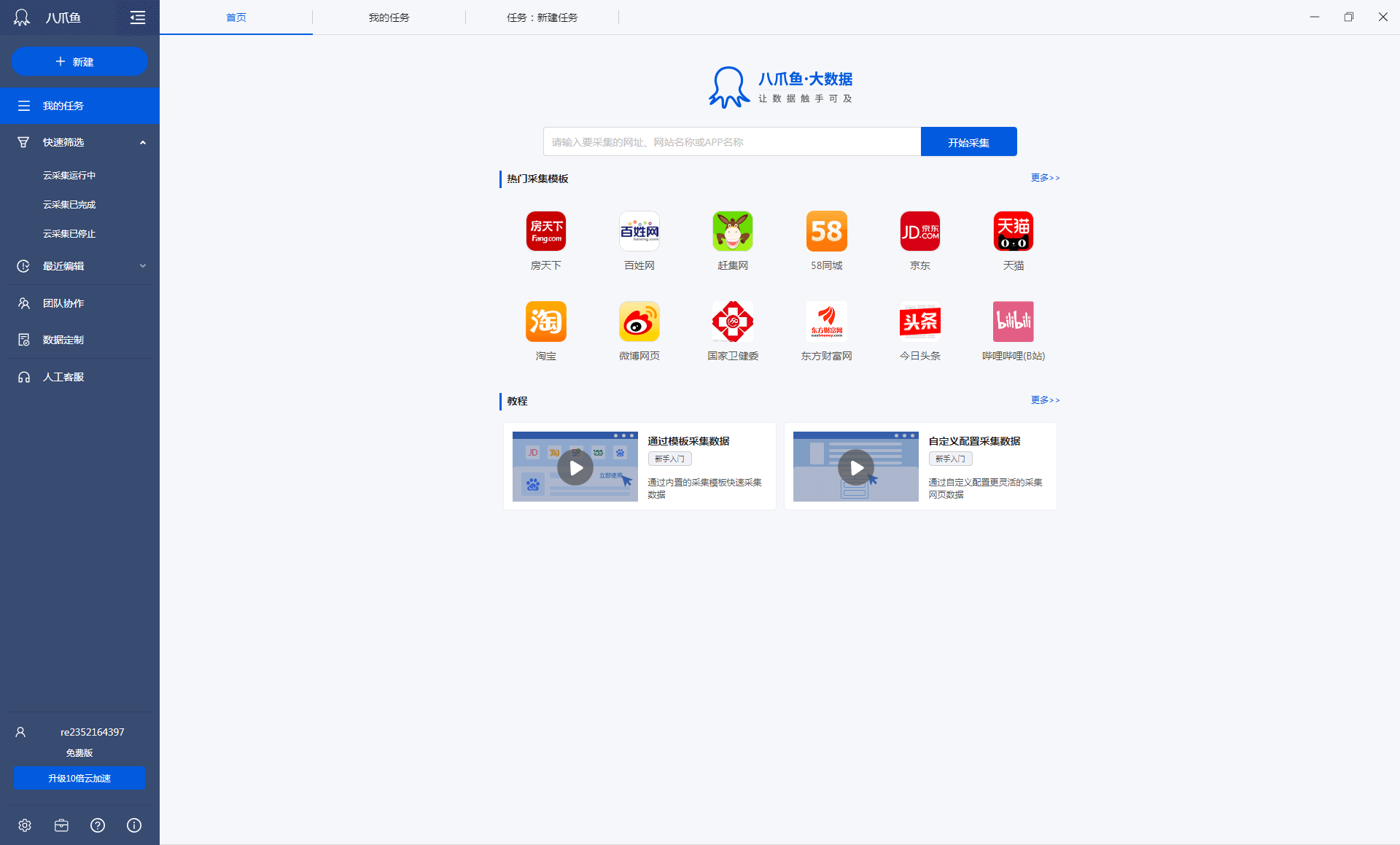1400x845 pixels.
Task: Open the 58同城 template icon
Action: 826,231
